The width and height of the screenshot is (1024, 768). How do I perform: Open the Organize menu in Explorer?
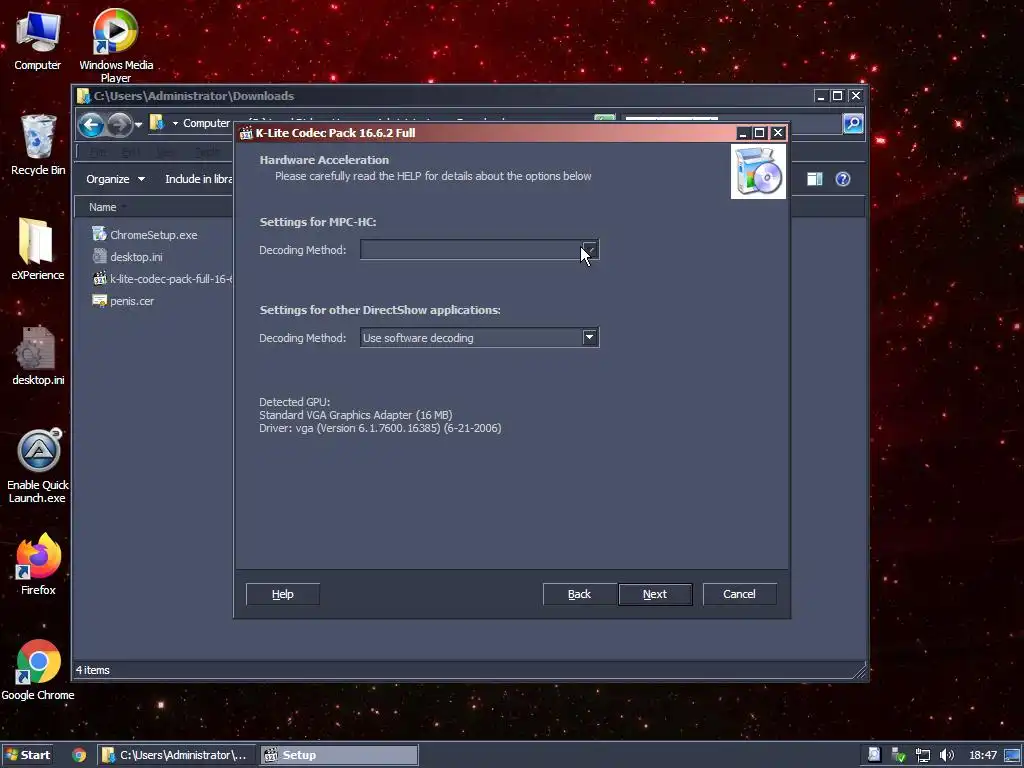[x=116, y=179]
